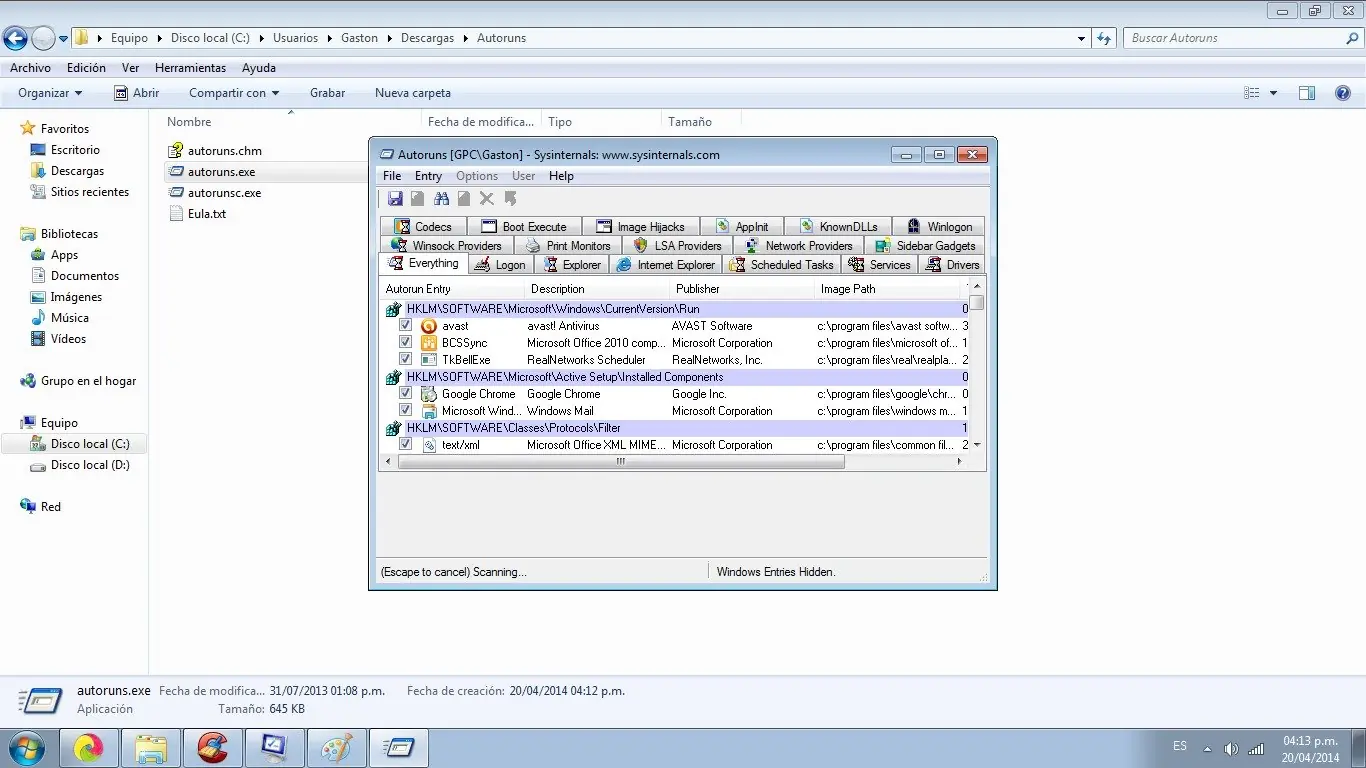Open the Explorer help question mark icon
The width and height of the screenshot is (1366, 768).
pyautogui.click(x=1343, y=93)
